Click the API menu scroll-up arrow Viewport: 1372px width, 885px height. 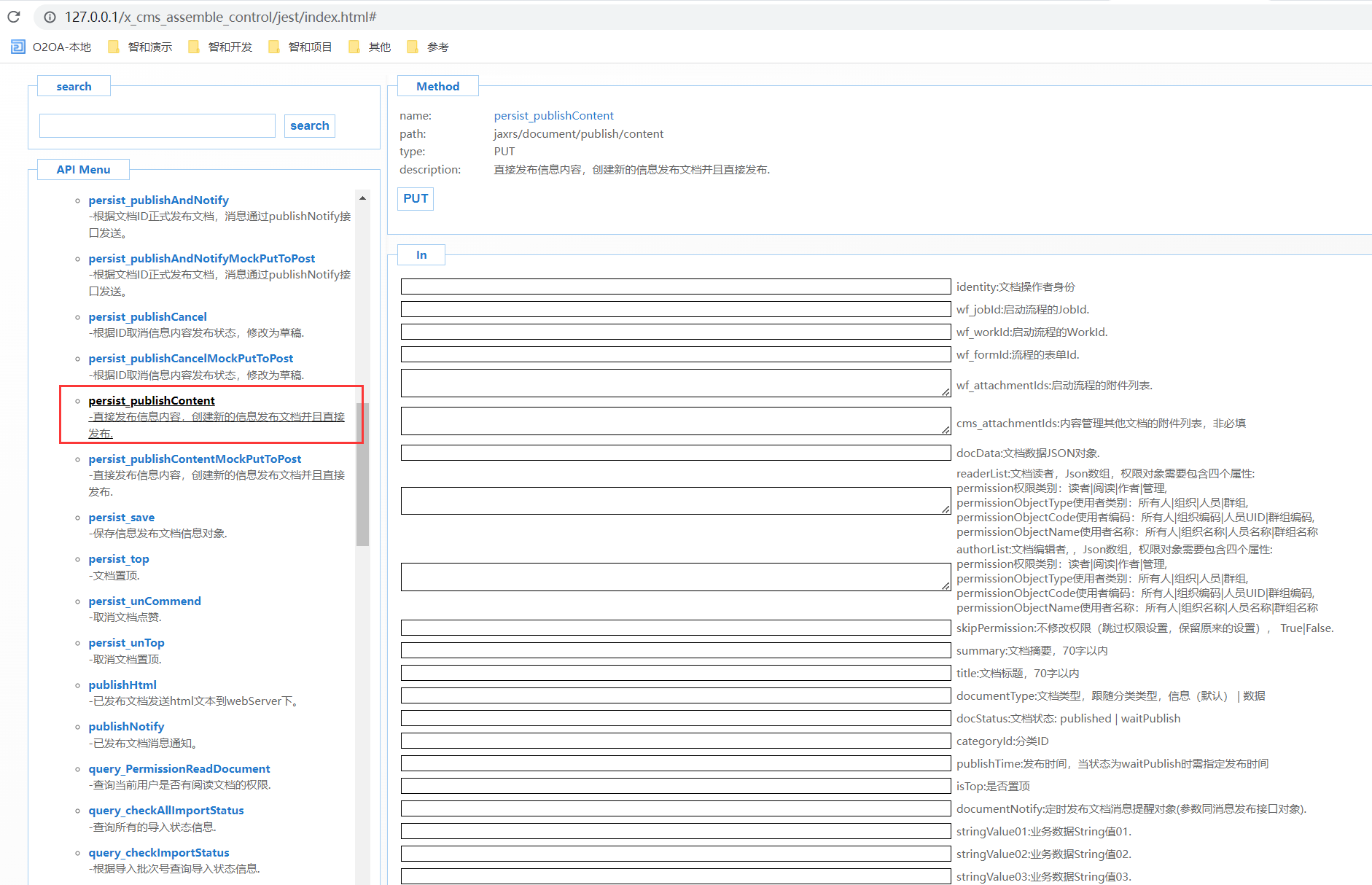[362, 198]
